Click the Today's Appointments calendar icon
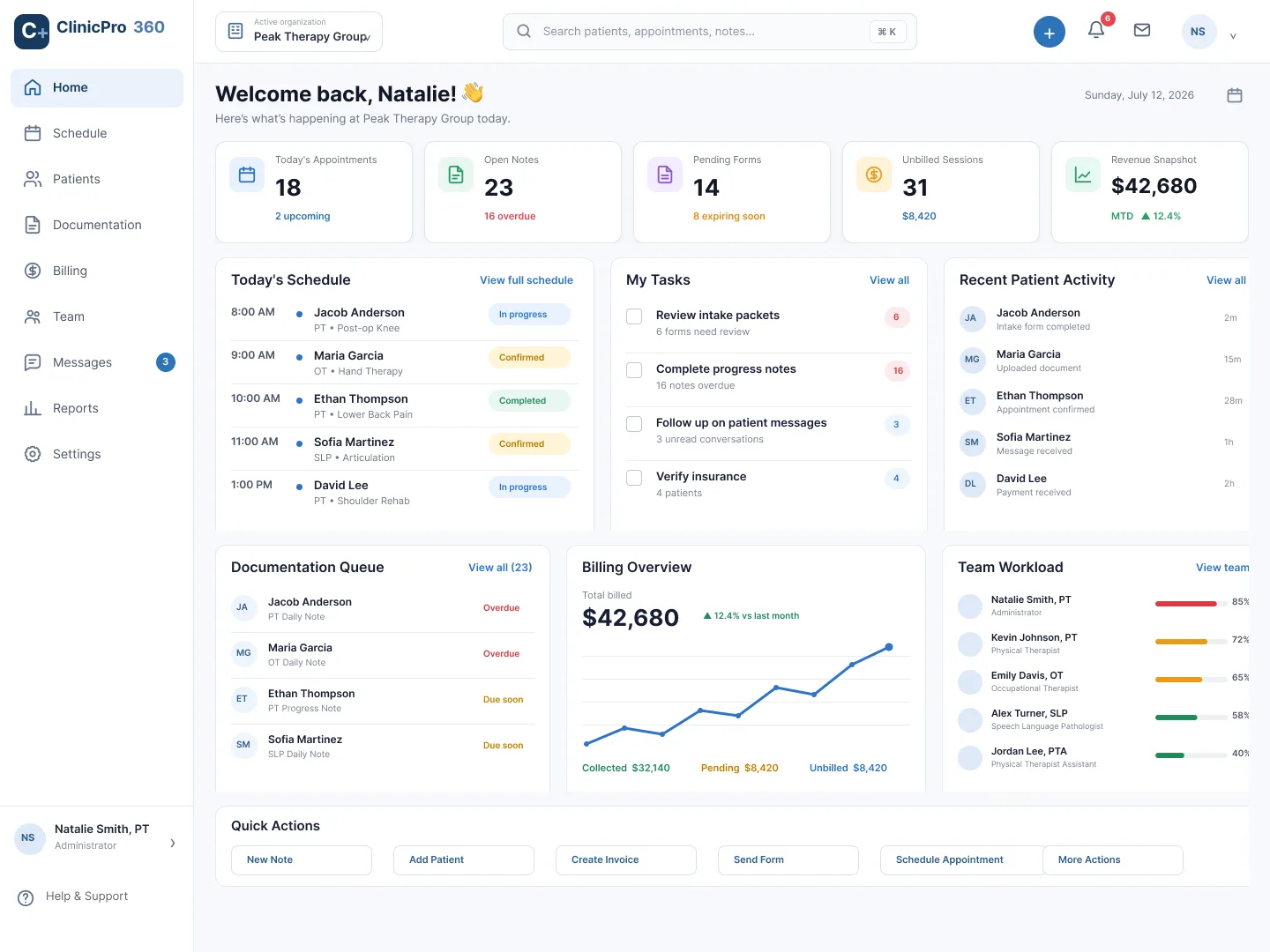 [x=247, y=175]
